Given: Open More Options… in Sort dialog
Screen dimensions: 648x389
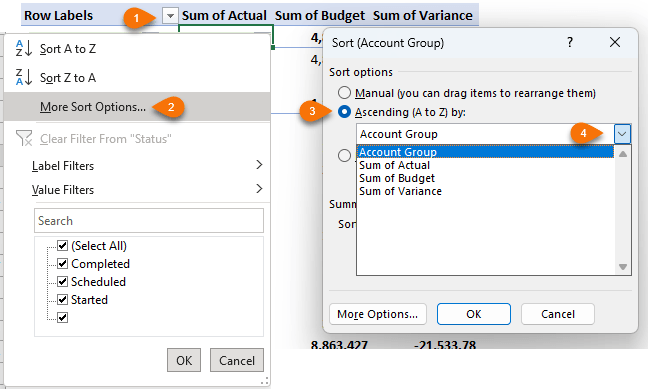Looking at the screenshot, I should 378,314.
